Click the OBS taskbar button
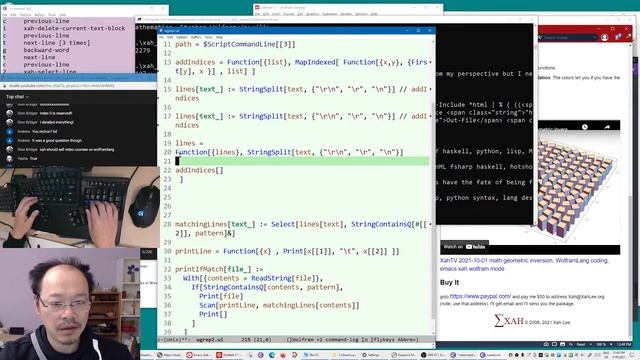This screenshot has width=640, height=360. tap(433, 355)
